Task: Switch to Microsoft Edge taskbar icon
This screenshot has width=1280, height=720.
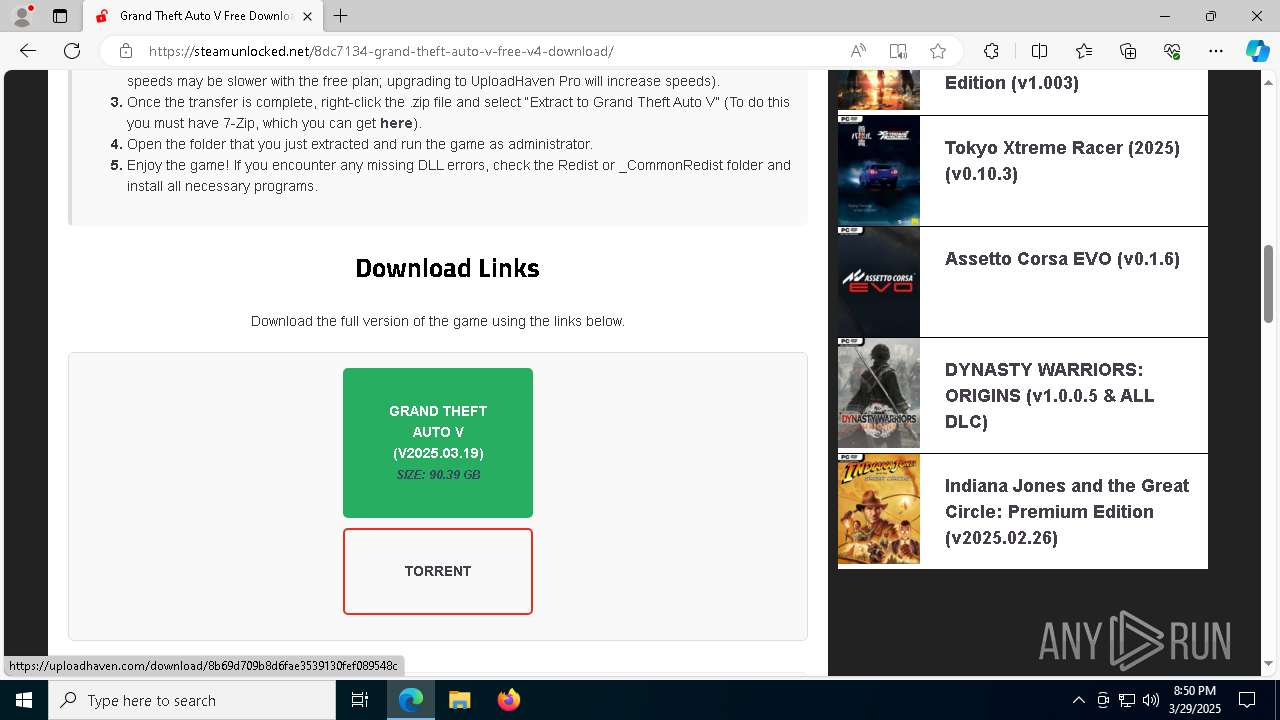Action: click(411, 700)
